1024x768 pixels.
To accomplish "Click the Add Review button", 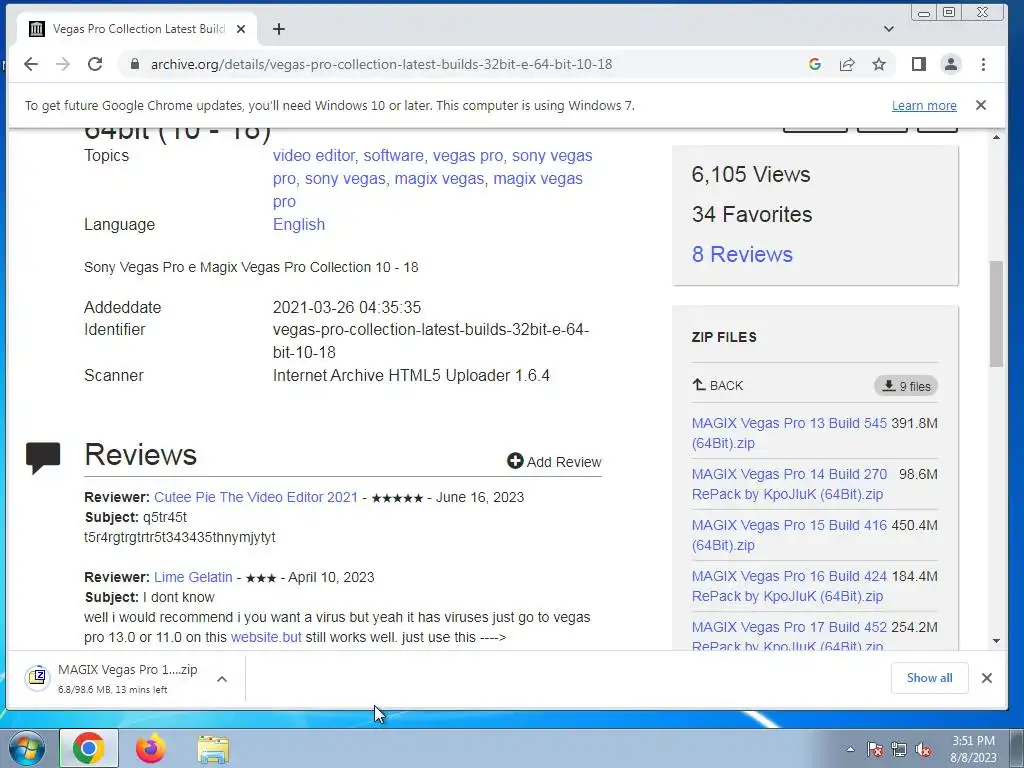I will pyautogui.click(x=554, y=462).
